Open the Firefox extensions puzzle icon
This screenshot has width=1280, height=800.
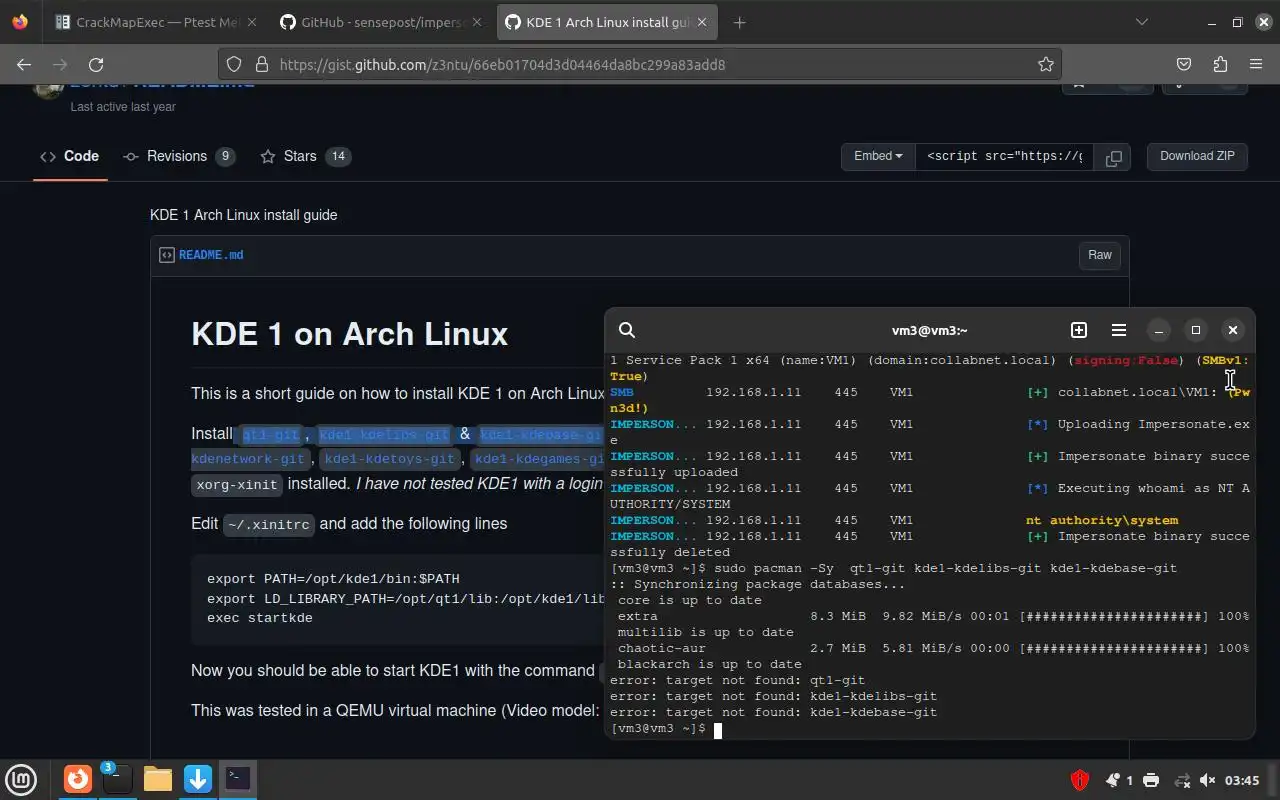coord(1220,64)
